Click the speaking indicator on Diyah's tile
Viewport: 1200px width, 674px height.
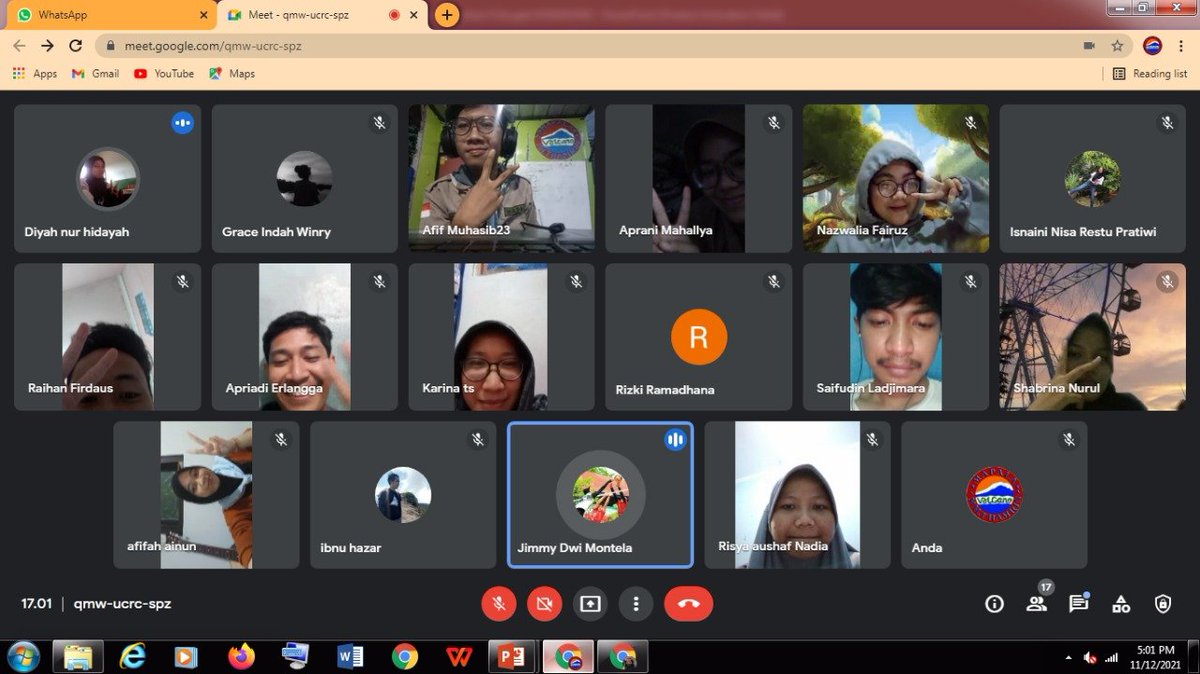pos(182,123)
